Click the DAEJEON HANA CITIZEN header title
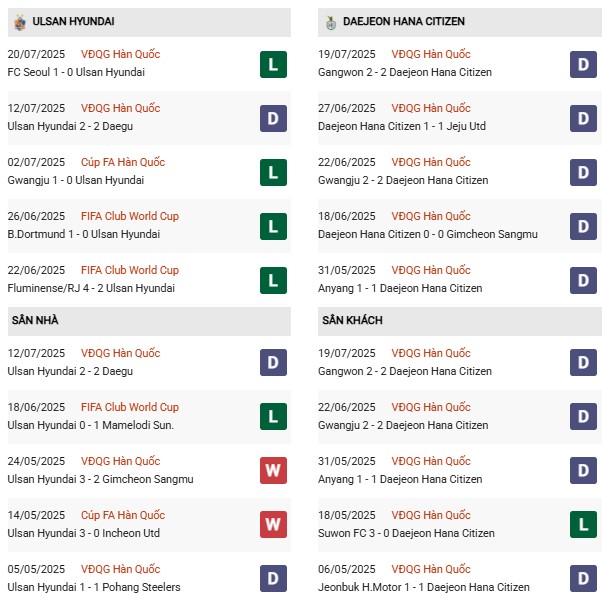This screenshot has width=602, height=600. click(x=403, y=21)
